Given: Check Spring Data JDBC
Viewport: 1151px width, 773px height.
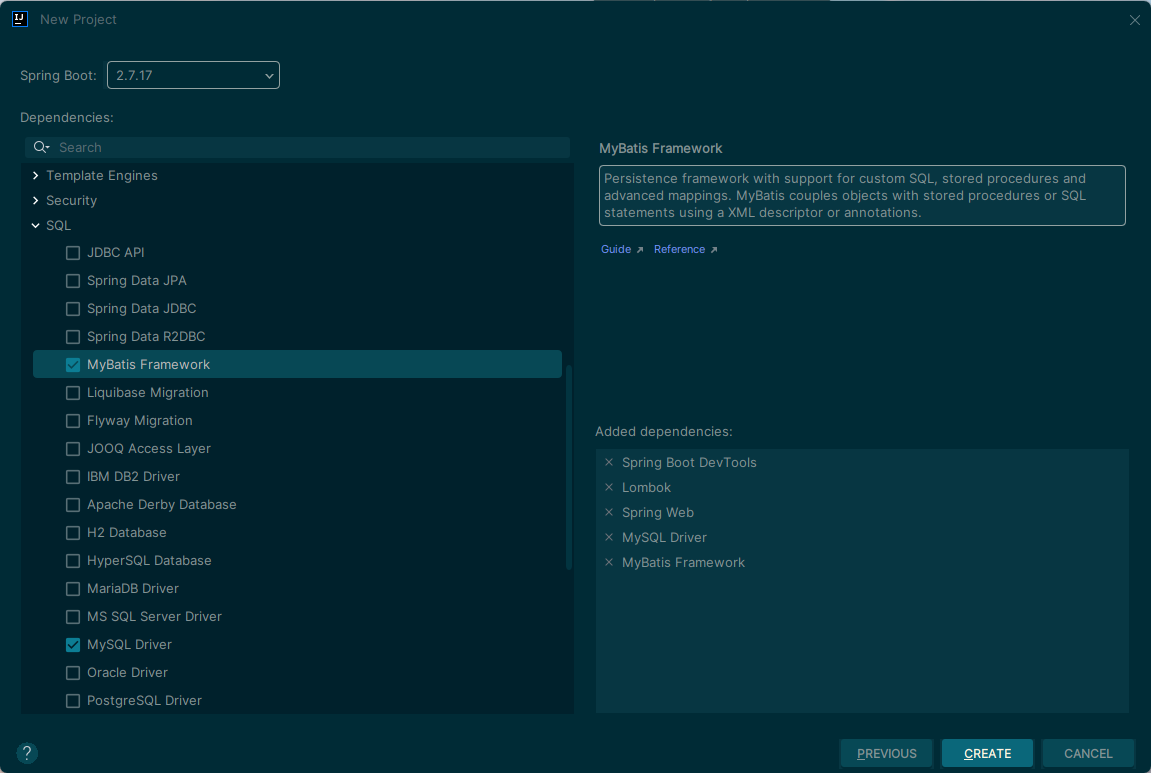Looking at the screenshot, I should pos(73,308).
